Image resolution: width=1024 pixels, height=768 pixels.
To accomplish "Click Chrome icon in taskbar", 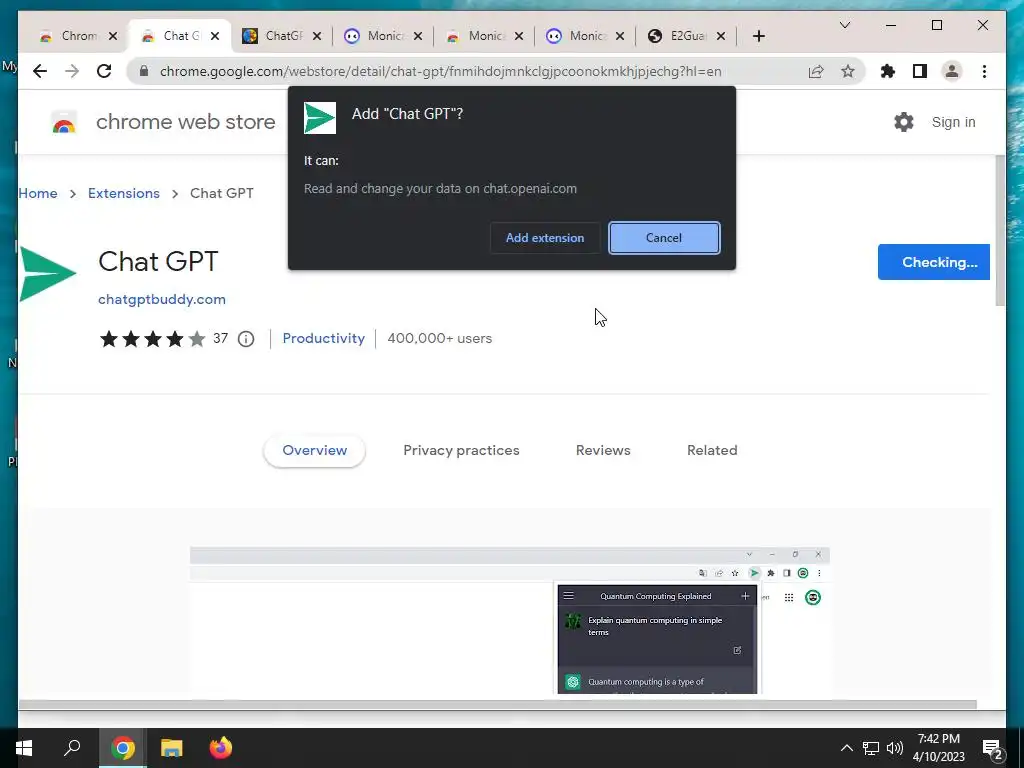I will click(123, 748).
